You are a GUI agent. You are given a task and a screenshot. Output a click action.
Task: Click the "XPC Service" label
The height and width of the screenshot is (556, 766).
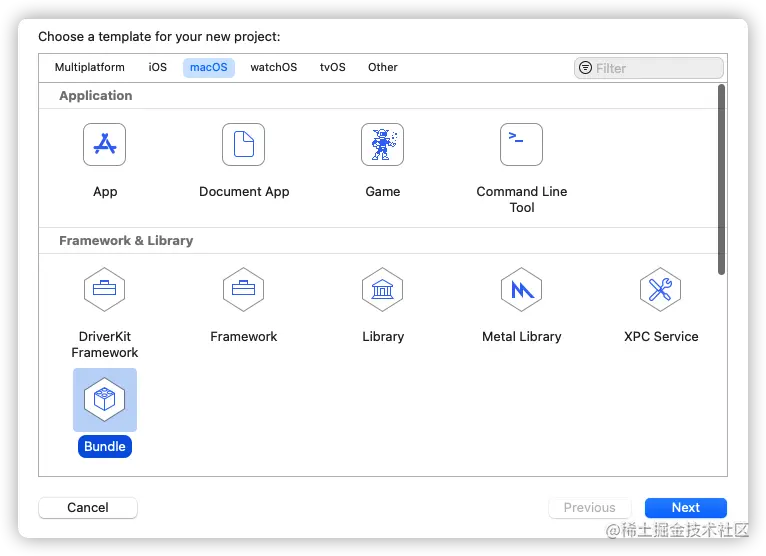(661, 337)
